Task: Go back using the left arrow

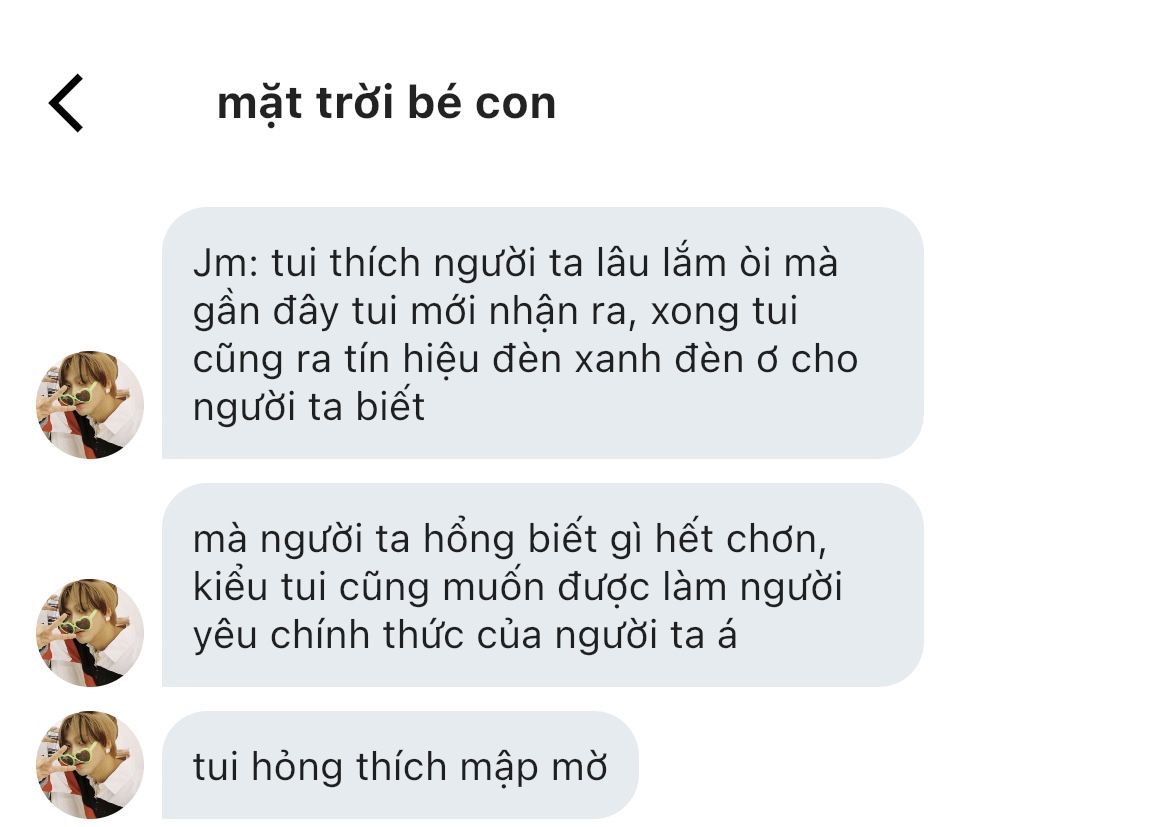Action: pos(66,103)
